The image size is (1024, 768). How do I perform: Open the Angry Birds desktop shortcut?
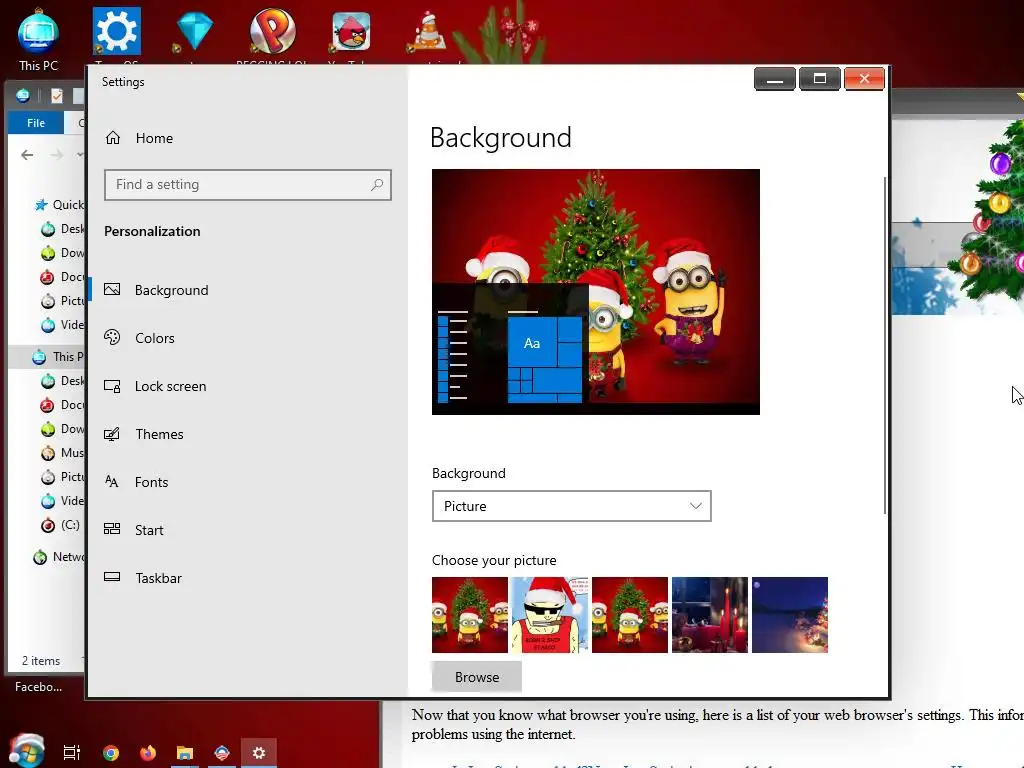coord(351,31)
